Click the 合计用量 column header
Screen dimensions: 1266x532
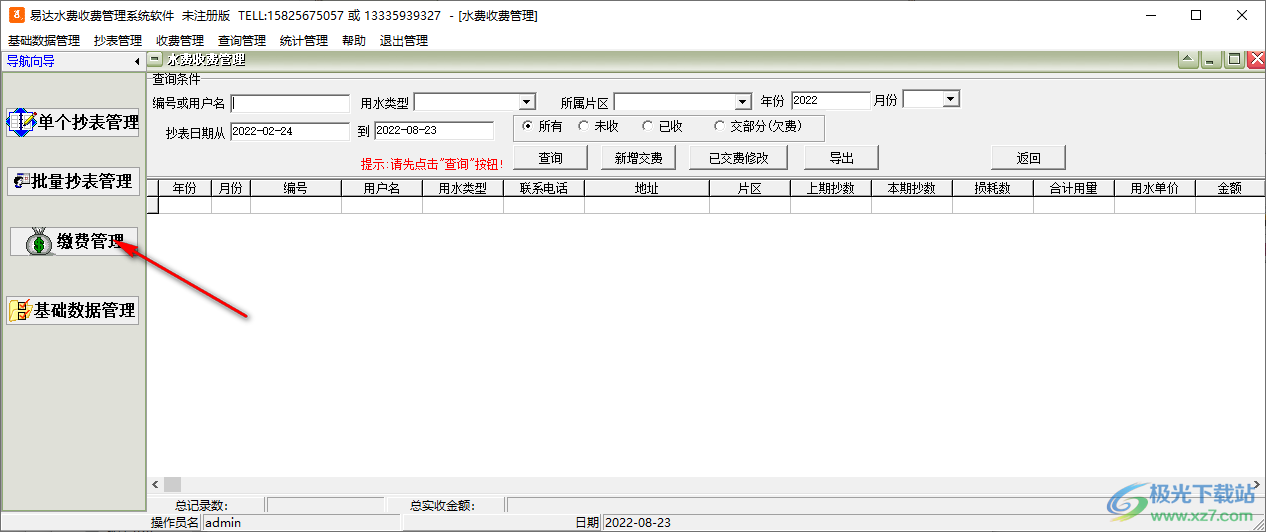(x=1074, y=188)
